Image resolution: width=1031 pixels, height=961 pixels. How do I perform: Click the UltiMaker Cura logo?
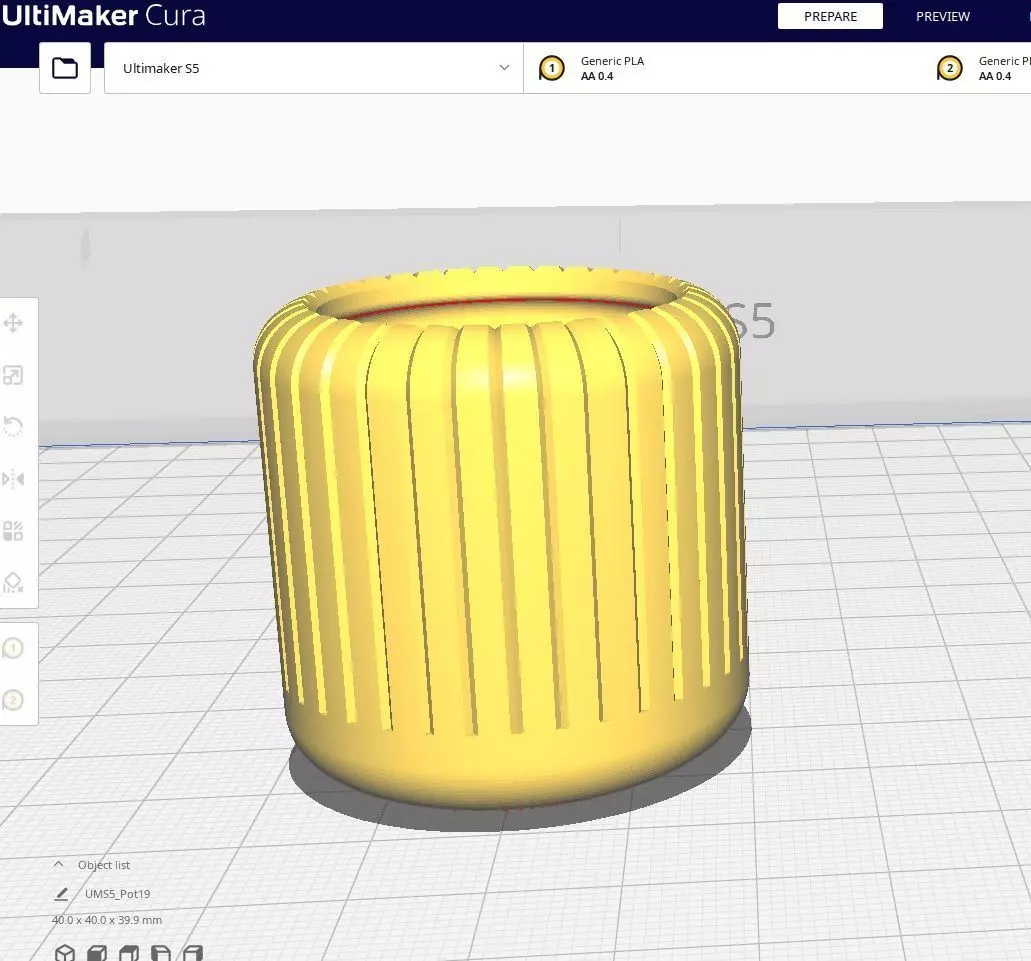(x=103, y=15)
